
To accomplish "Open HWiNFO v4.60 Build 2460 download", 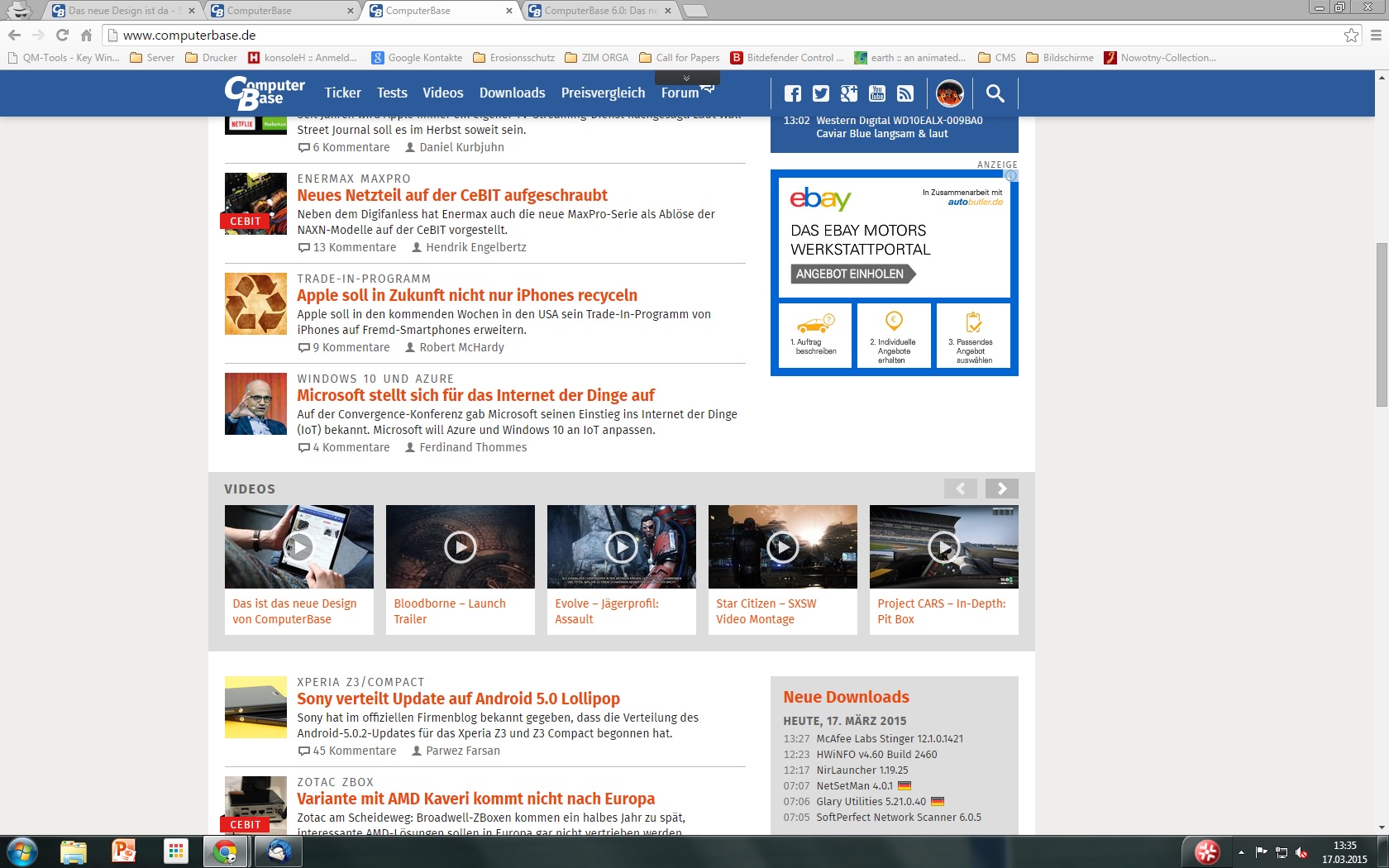I will (876, 754).
